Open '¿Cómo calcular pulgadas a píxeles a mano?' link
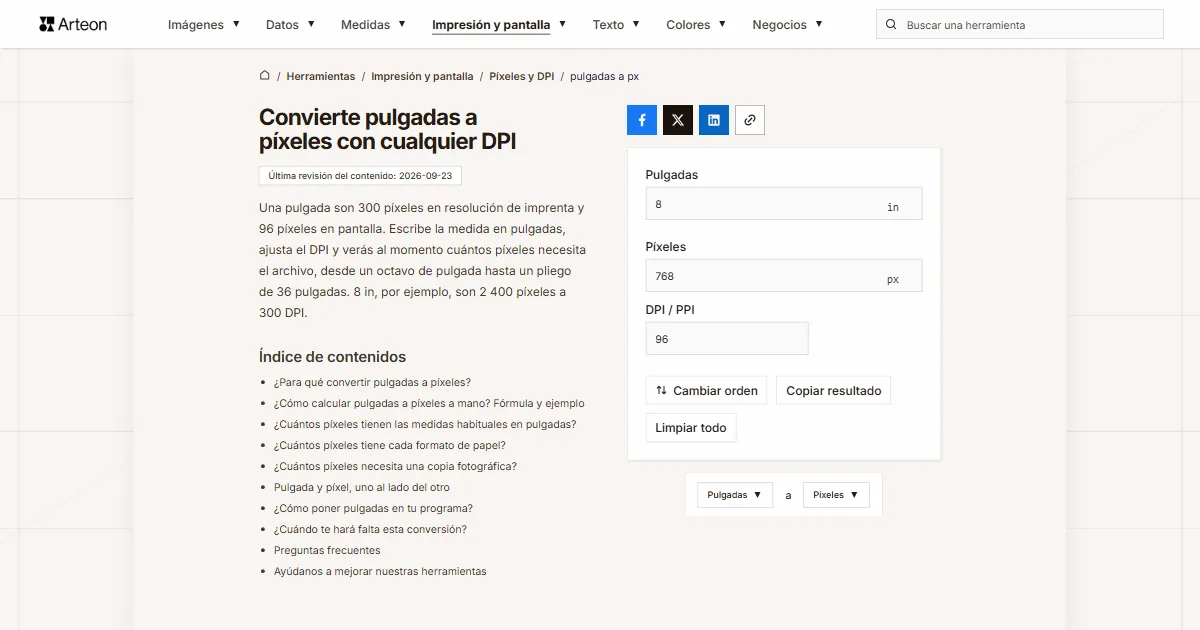The width and height of the screenshot is (1200, 630). [x=429, y=403]
